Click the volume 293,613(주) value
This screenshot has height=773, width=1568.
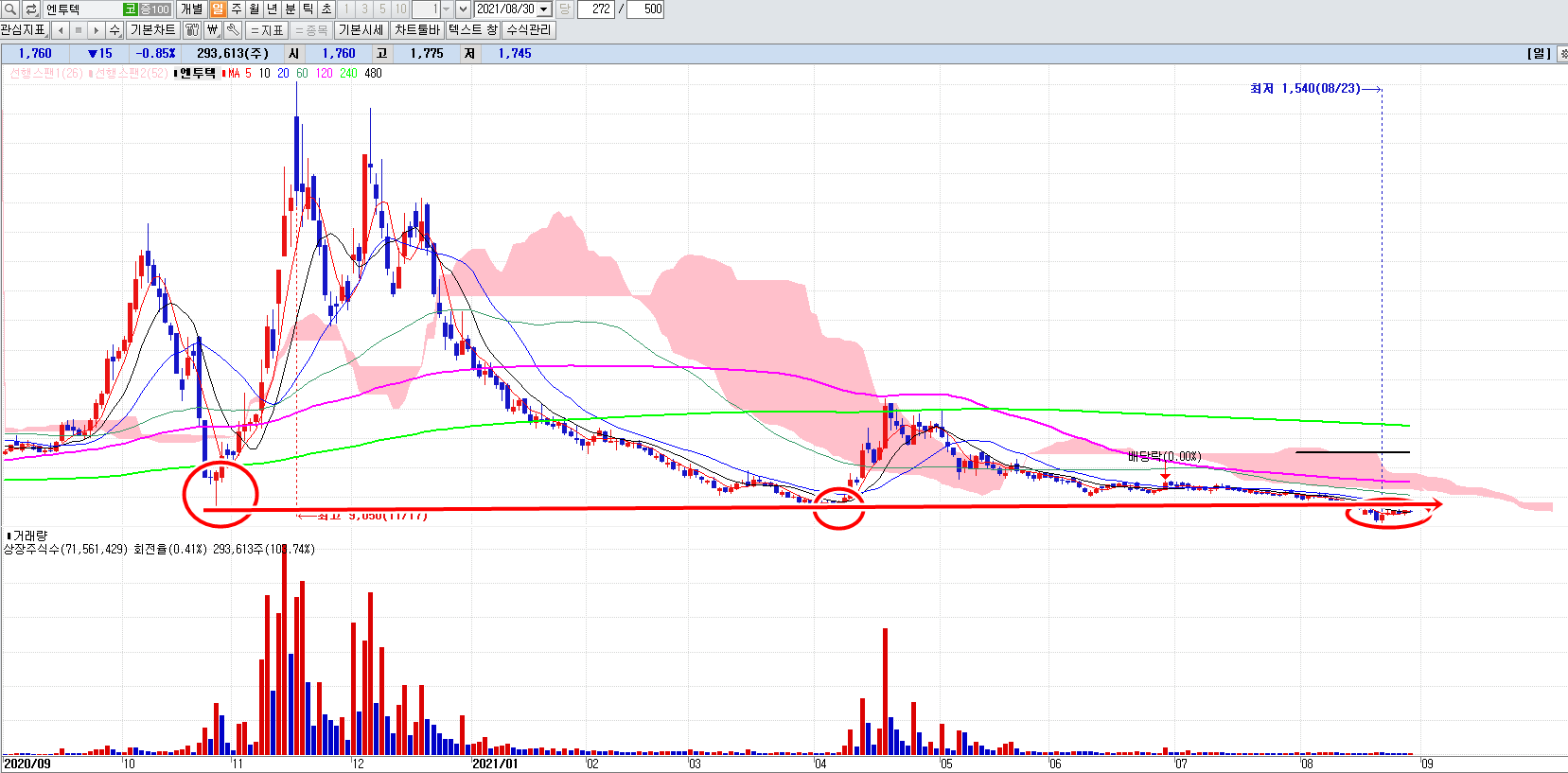click(x=233, y=54)
